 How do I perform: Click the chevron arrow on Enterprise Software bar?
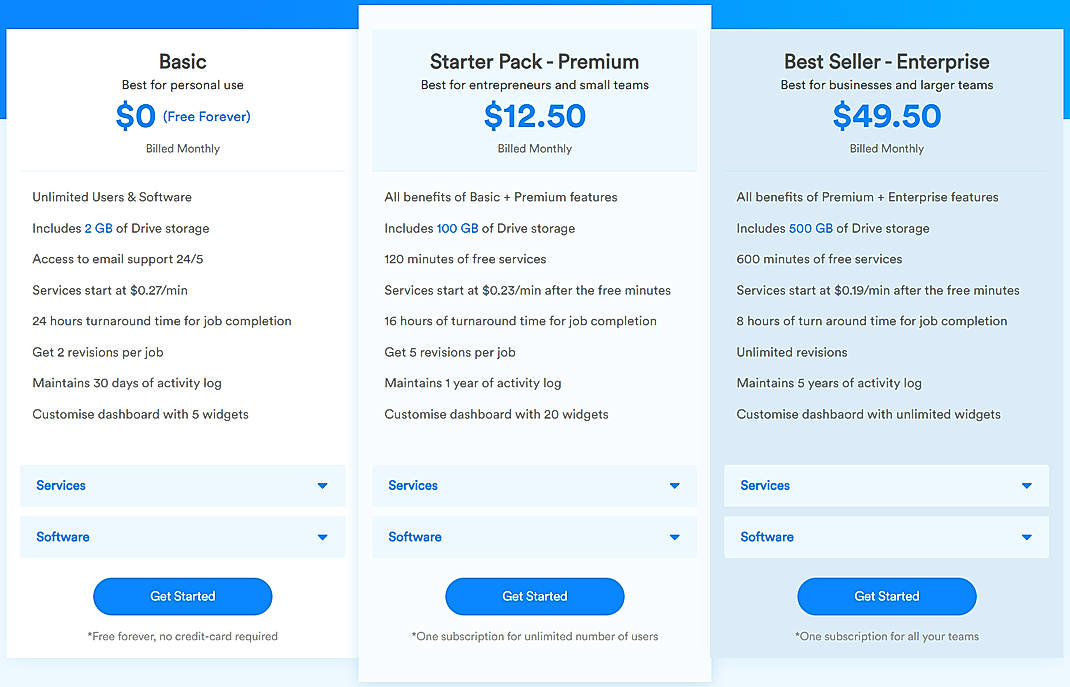tap(1026, 537)
